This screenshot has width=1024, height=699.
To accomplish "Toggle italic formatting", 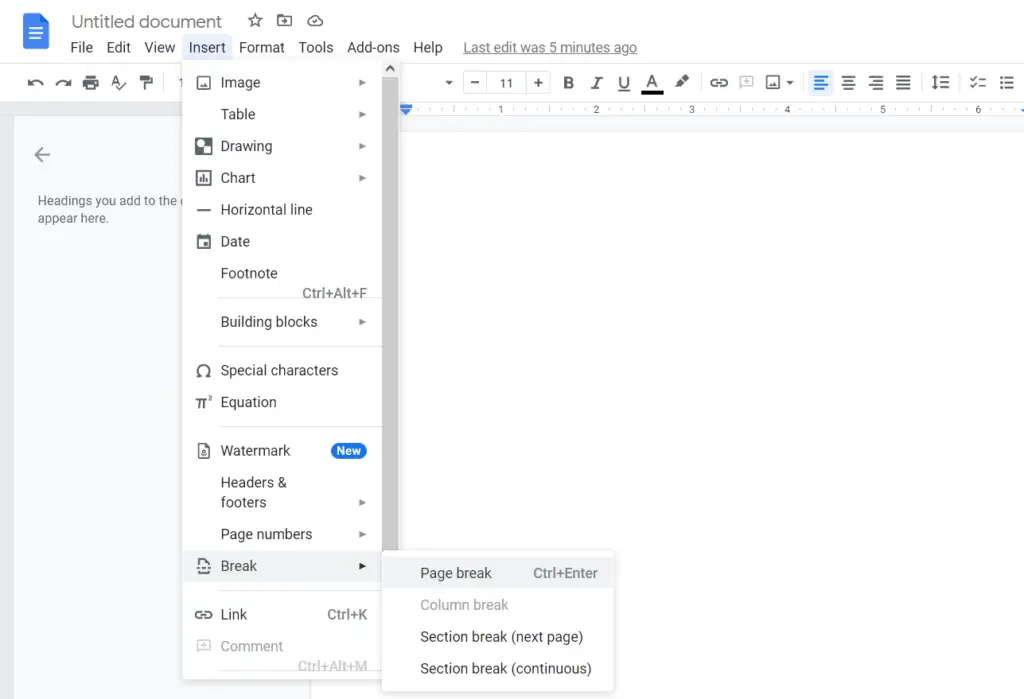I will (x=596, y=82).
